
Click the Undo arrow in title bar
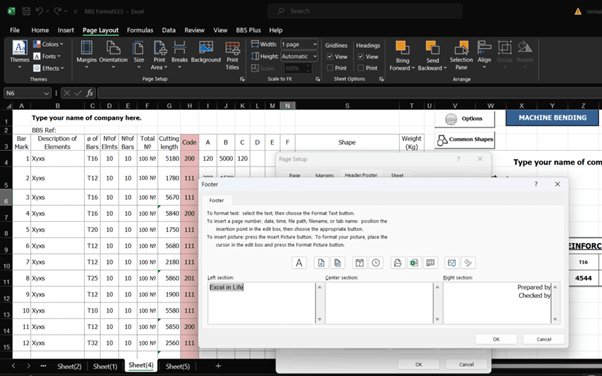click(39, 12)
